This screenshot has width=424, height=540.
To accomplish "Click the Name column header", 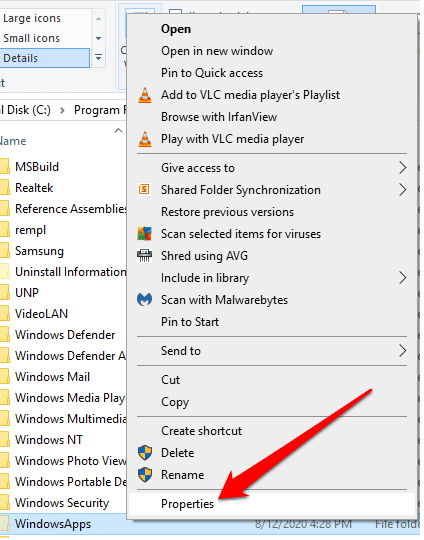I will coord(13,141).
